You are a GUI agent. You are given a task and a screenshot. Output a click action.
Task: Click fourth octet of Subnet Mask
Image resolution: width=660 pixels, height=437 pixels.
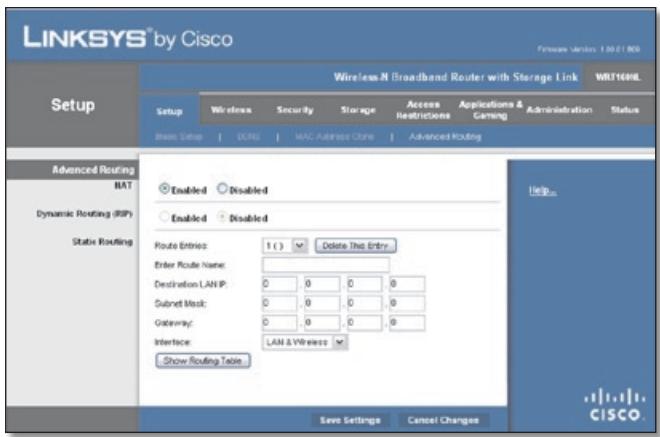point(407,303)
